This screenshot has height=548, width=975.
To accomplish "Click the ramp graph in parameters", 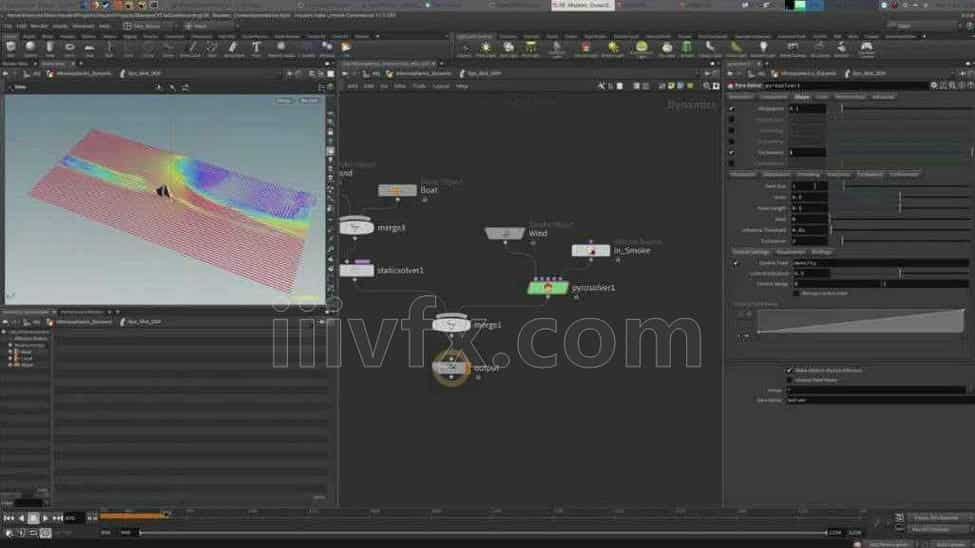I will click(861, 321).
